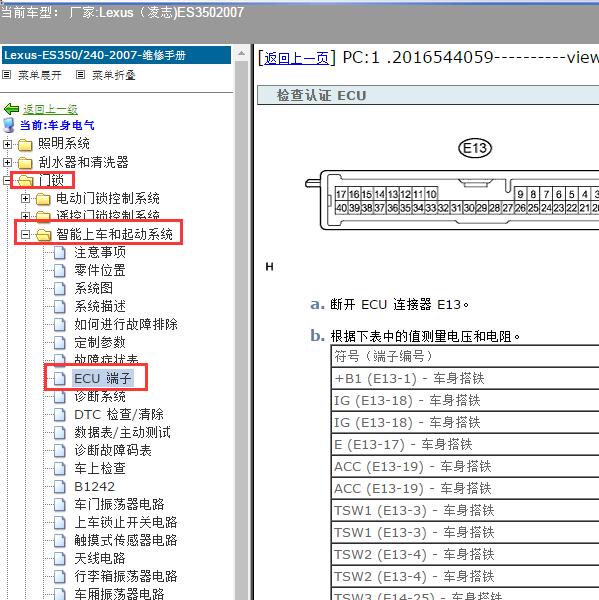The height and width of the screenshot is (600, 599).
Task: Open the 定制参数 page
Action: tap(100, 342)
